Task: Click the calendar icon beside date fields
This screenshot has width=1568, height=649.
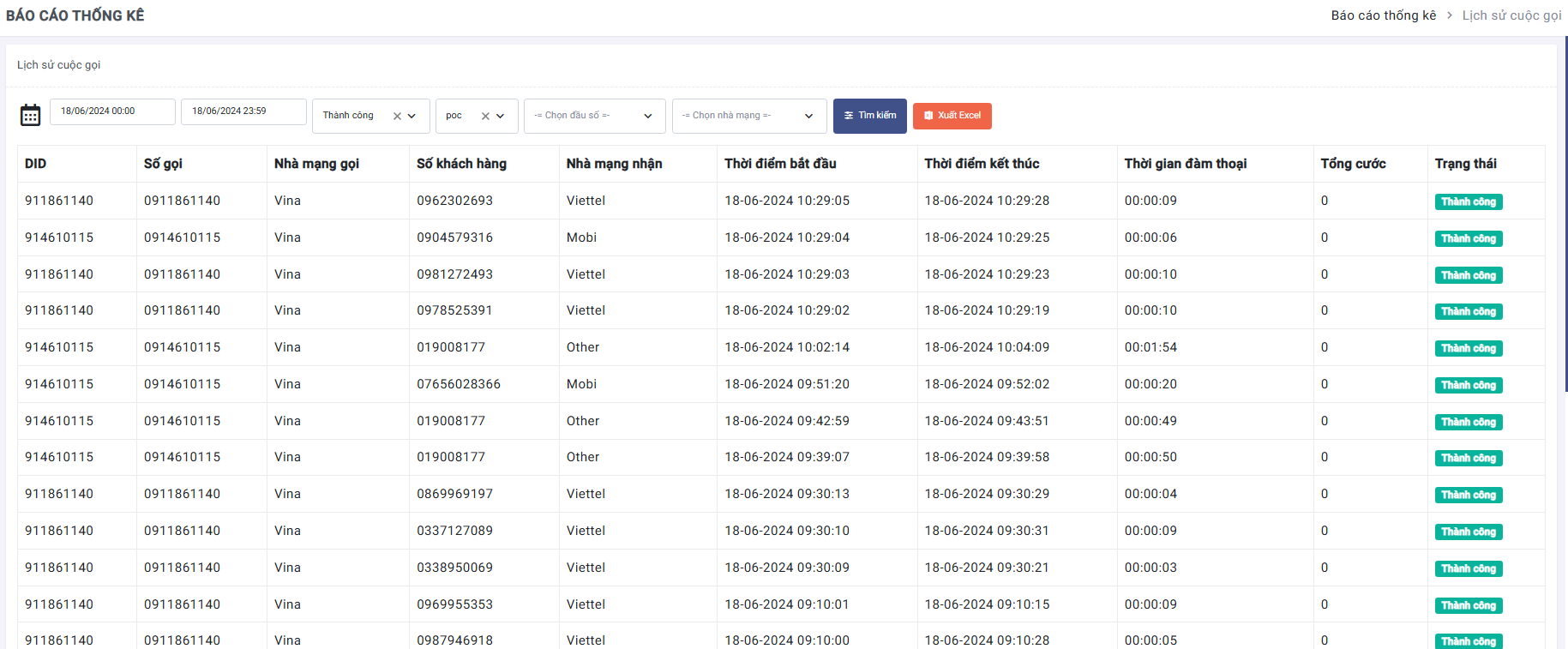Action: pos(30,115)
